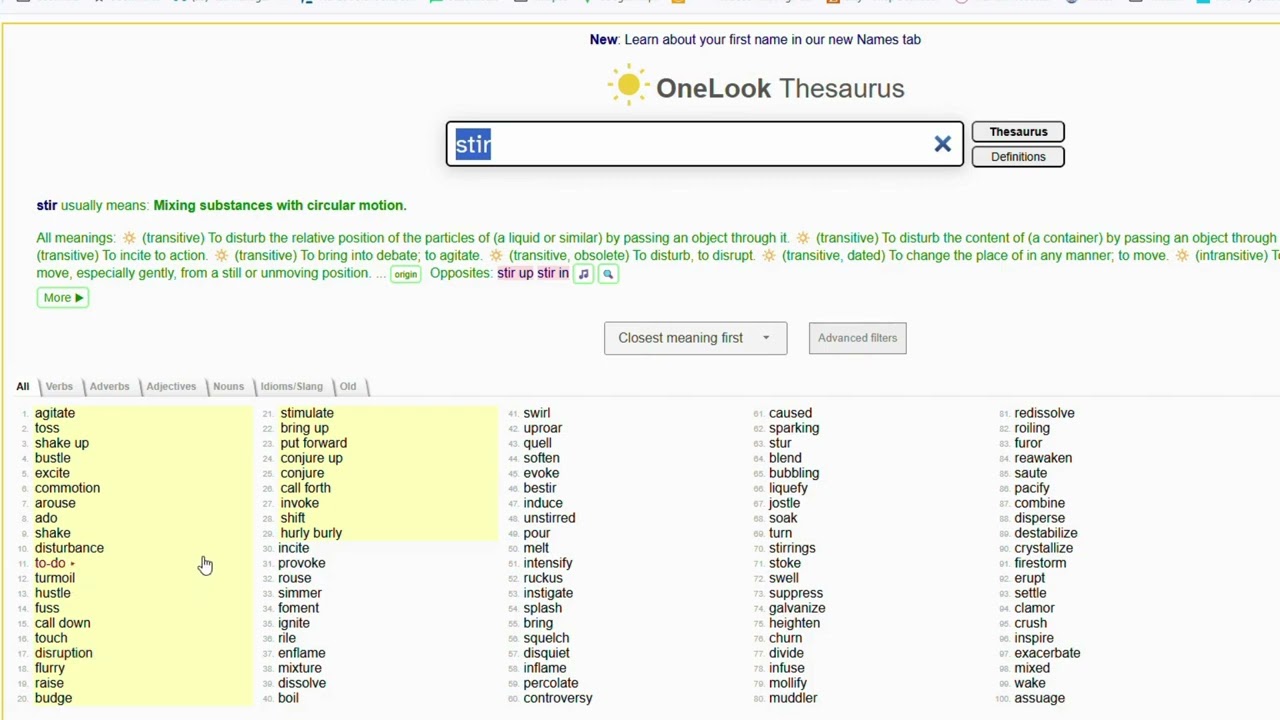Switch to the Verbs tab

click(59, 386)
